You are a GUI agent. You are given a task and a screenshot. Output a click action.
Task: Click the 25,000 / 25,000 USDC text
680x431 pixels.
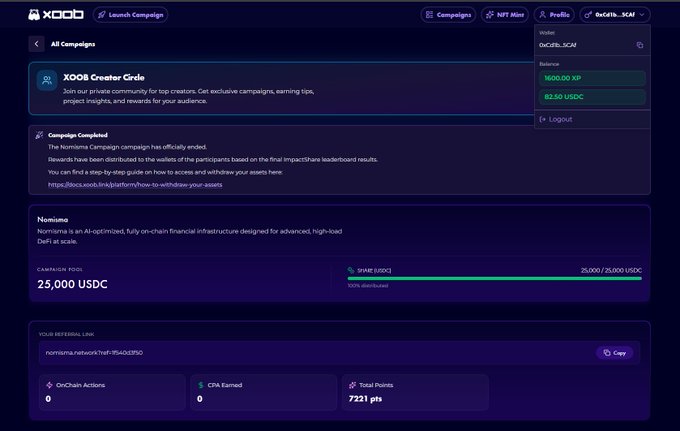611,270
